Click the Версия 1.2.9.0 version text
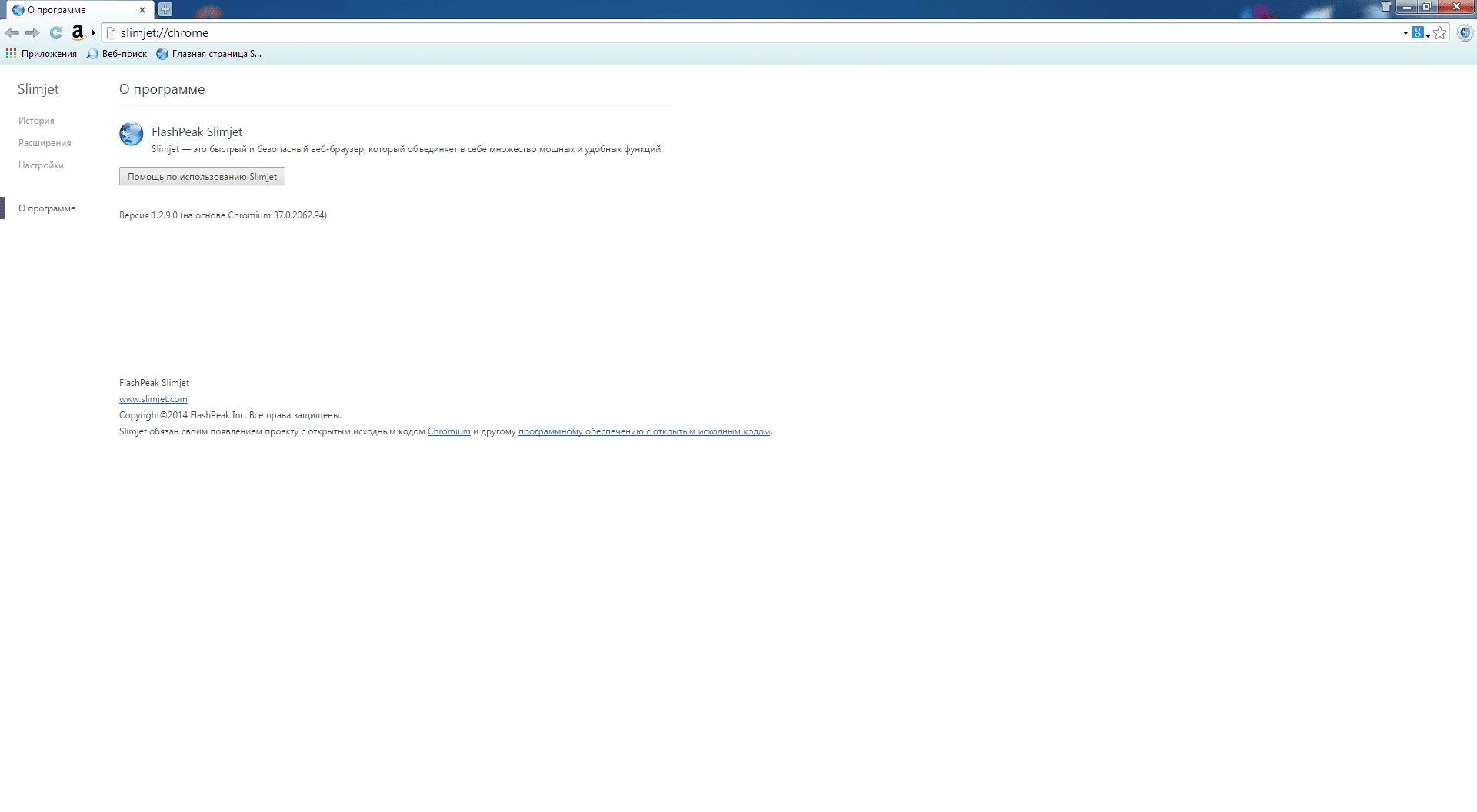Screen dimensions: 1477x812 (x=223, y=215)
